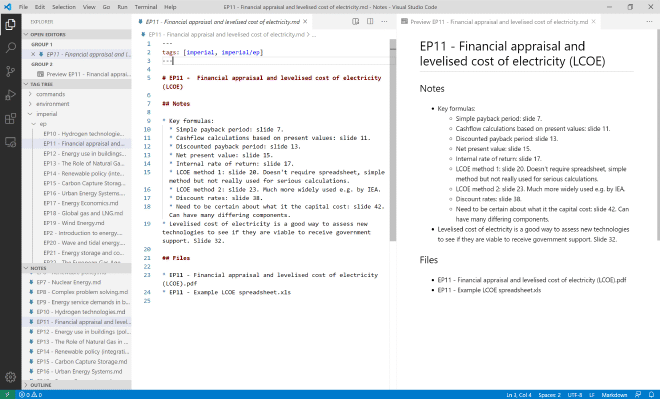Click the tags line in editor front matter
This screenshot has width=660, height=399.
point(213,52)
